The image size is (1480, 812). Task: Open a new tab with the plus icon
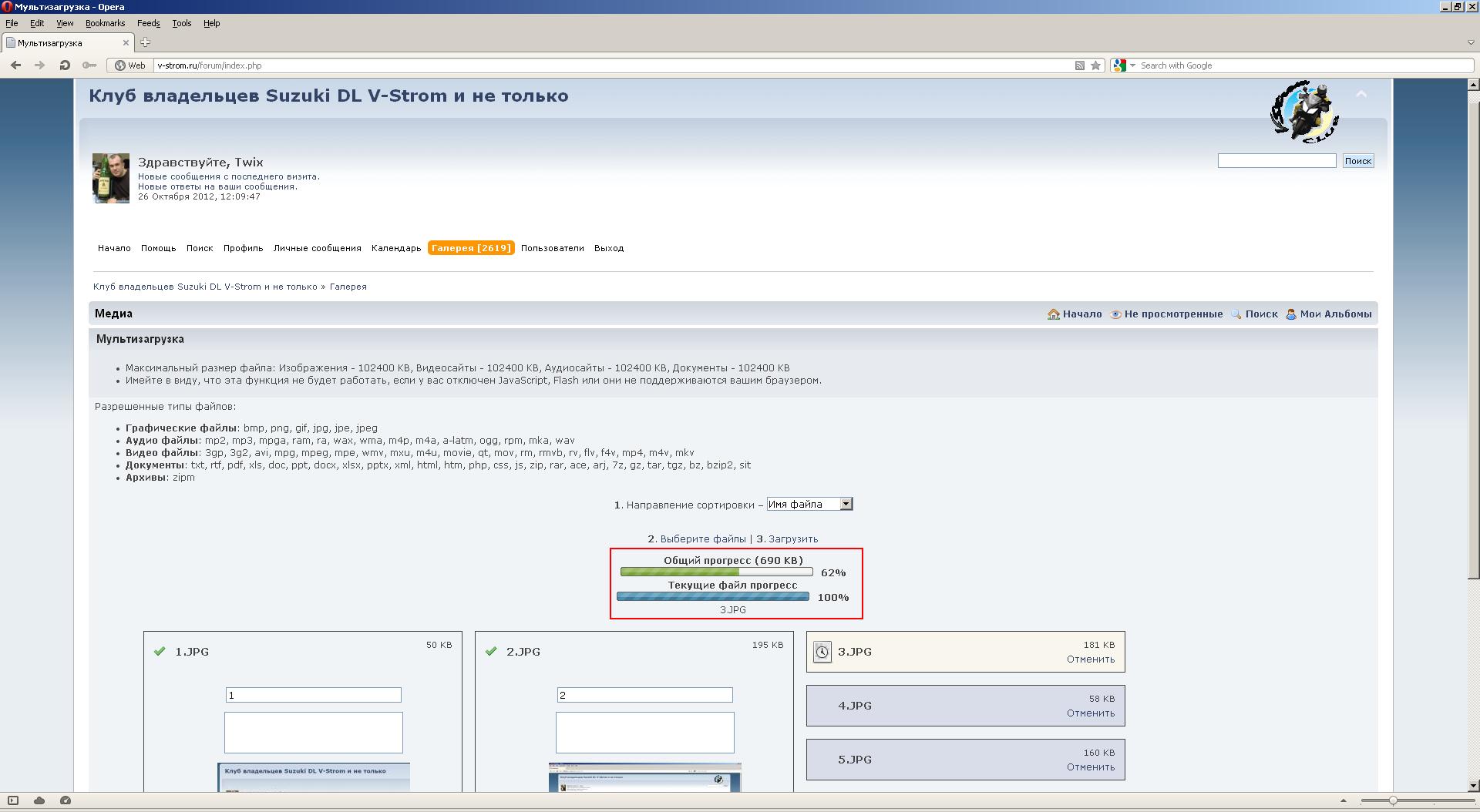(x=145, y=42)
